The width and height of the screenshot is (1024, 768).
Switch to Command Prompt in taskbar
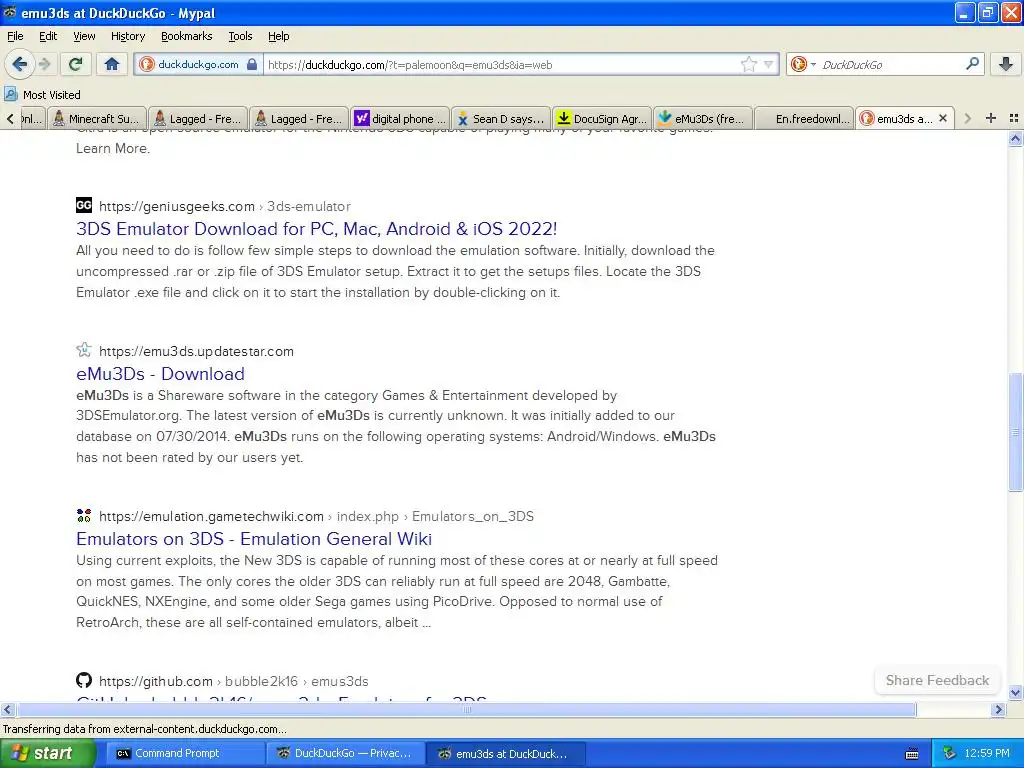click(x=184, y=753)
